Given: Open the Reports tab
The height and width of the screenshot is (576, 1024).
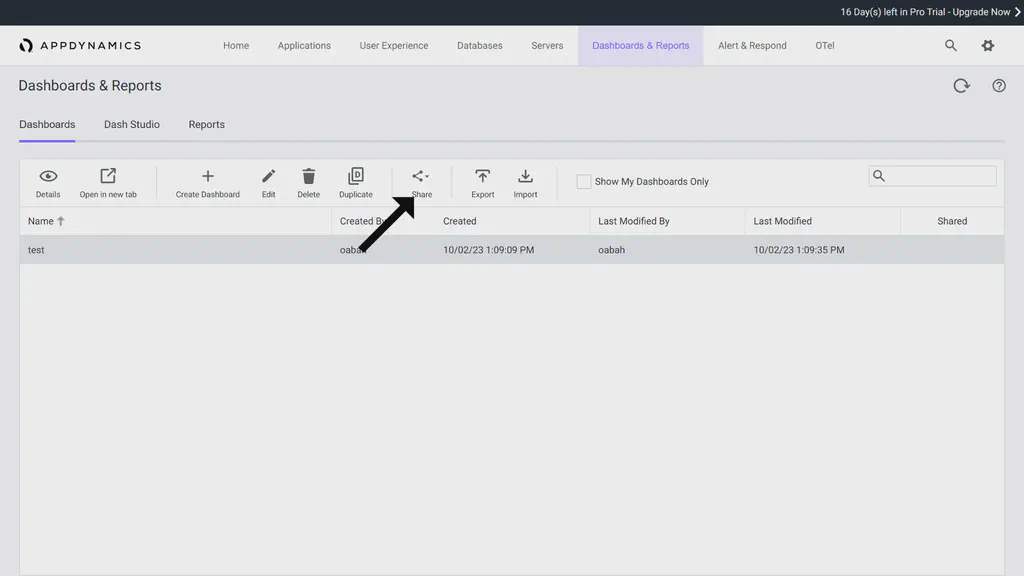Looking at the screenshot, I should (x=206, y=124).
